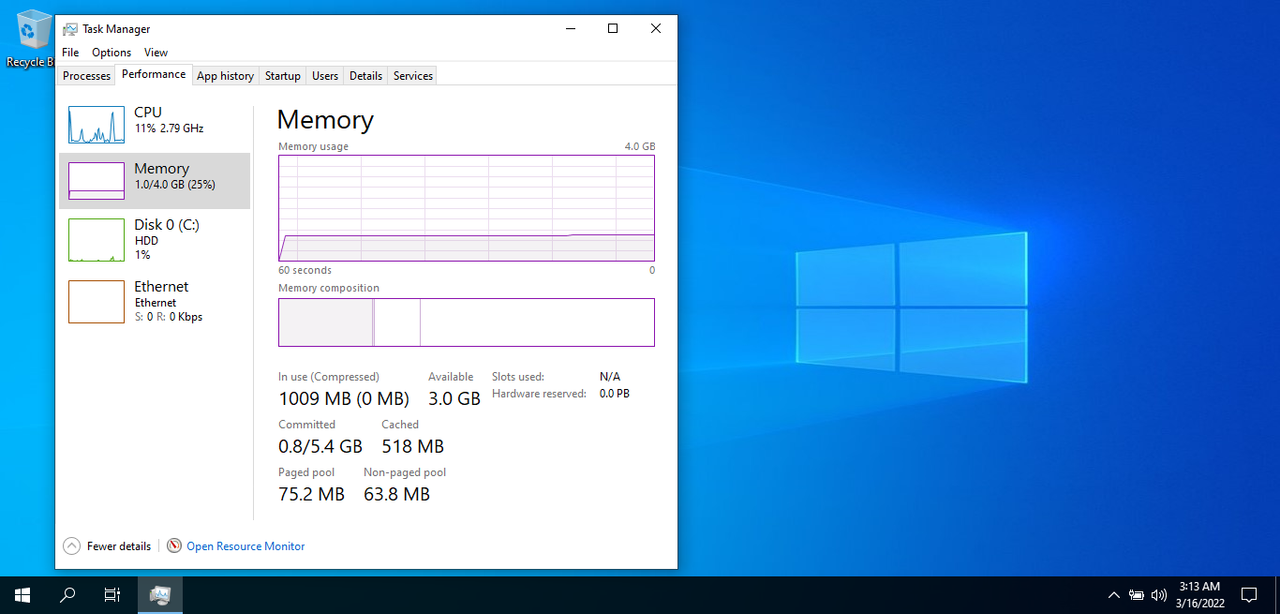Open taskbar Search magnifier icon

(67, 595)
